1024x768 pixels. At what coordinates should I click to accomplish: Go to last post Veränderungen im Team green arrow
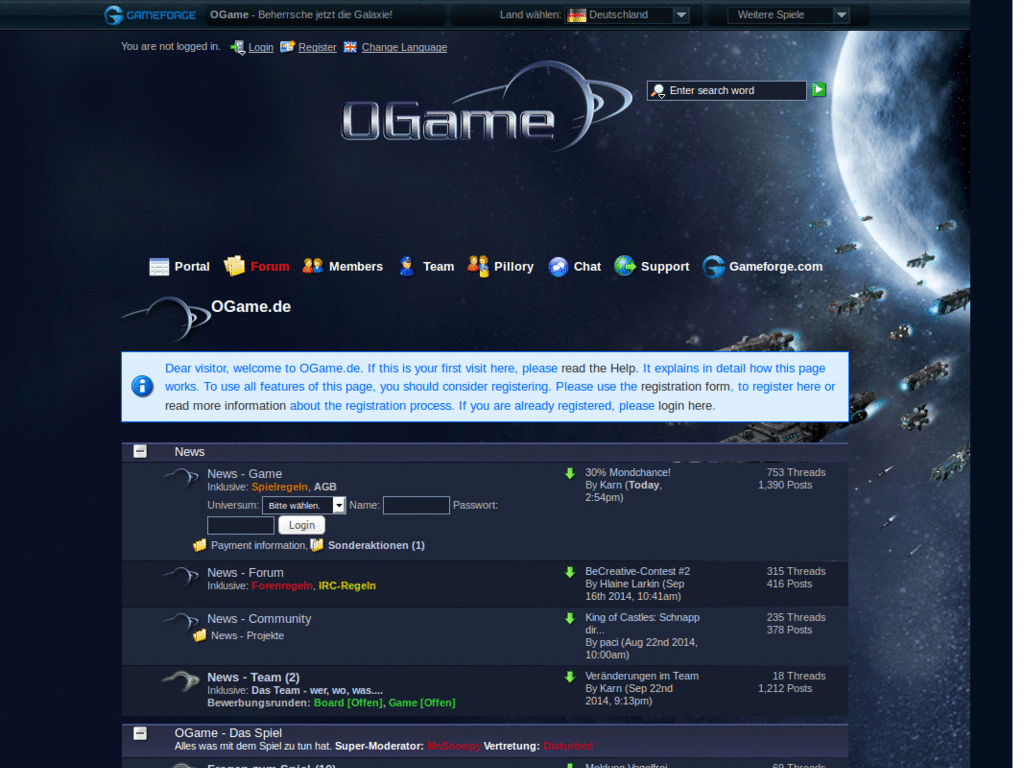(x=570, y=677)
